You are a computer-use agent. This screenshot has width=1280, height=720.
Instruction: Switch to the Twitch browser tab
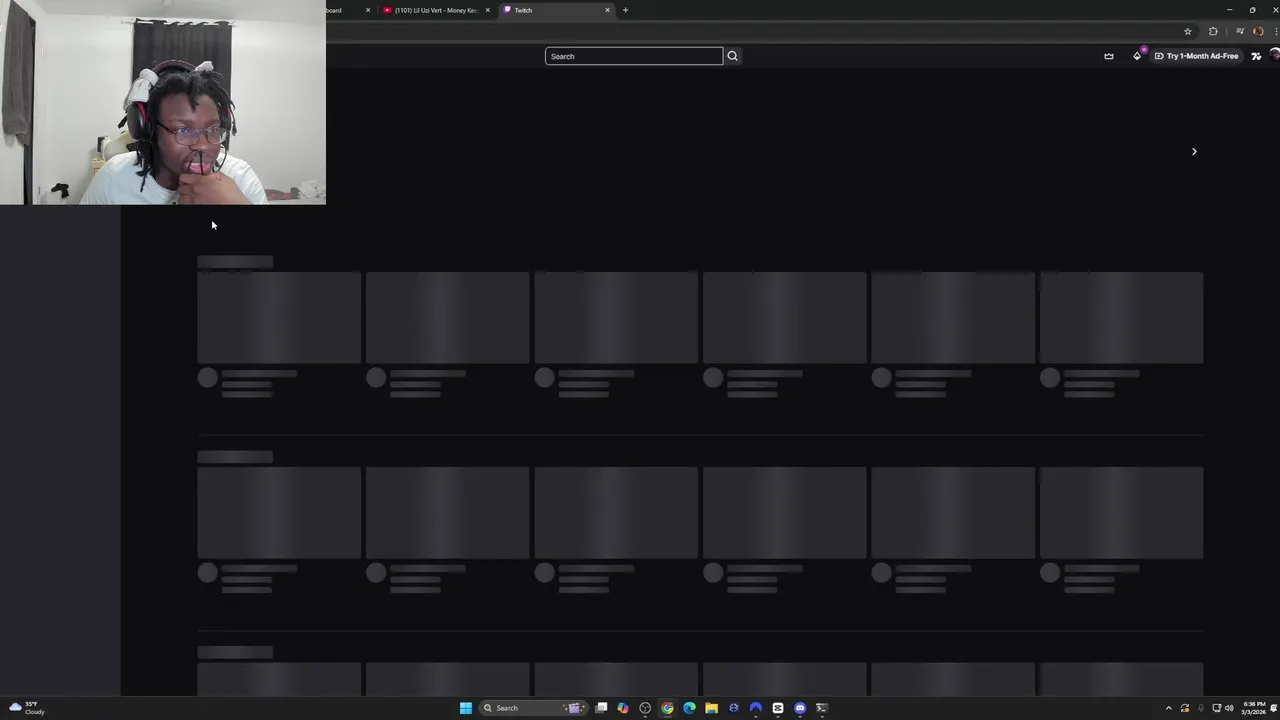(x=556, y=10)
